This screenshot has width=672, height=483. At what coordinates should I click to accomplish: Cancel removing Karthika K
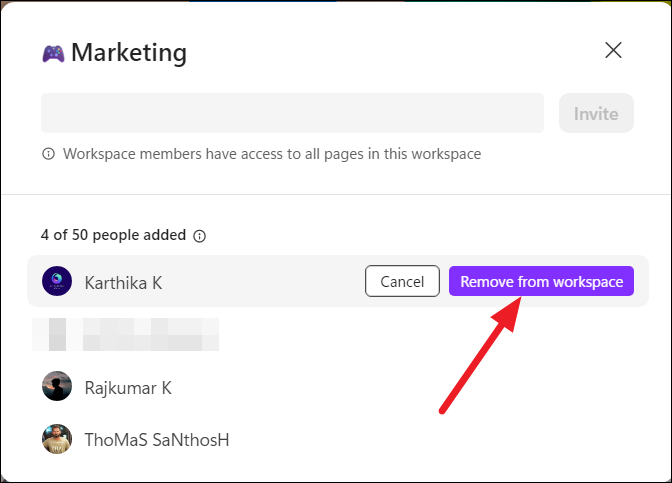[402, 281]
